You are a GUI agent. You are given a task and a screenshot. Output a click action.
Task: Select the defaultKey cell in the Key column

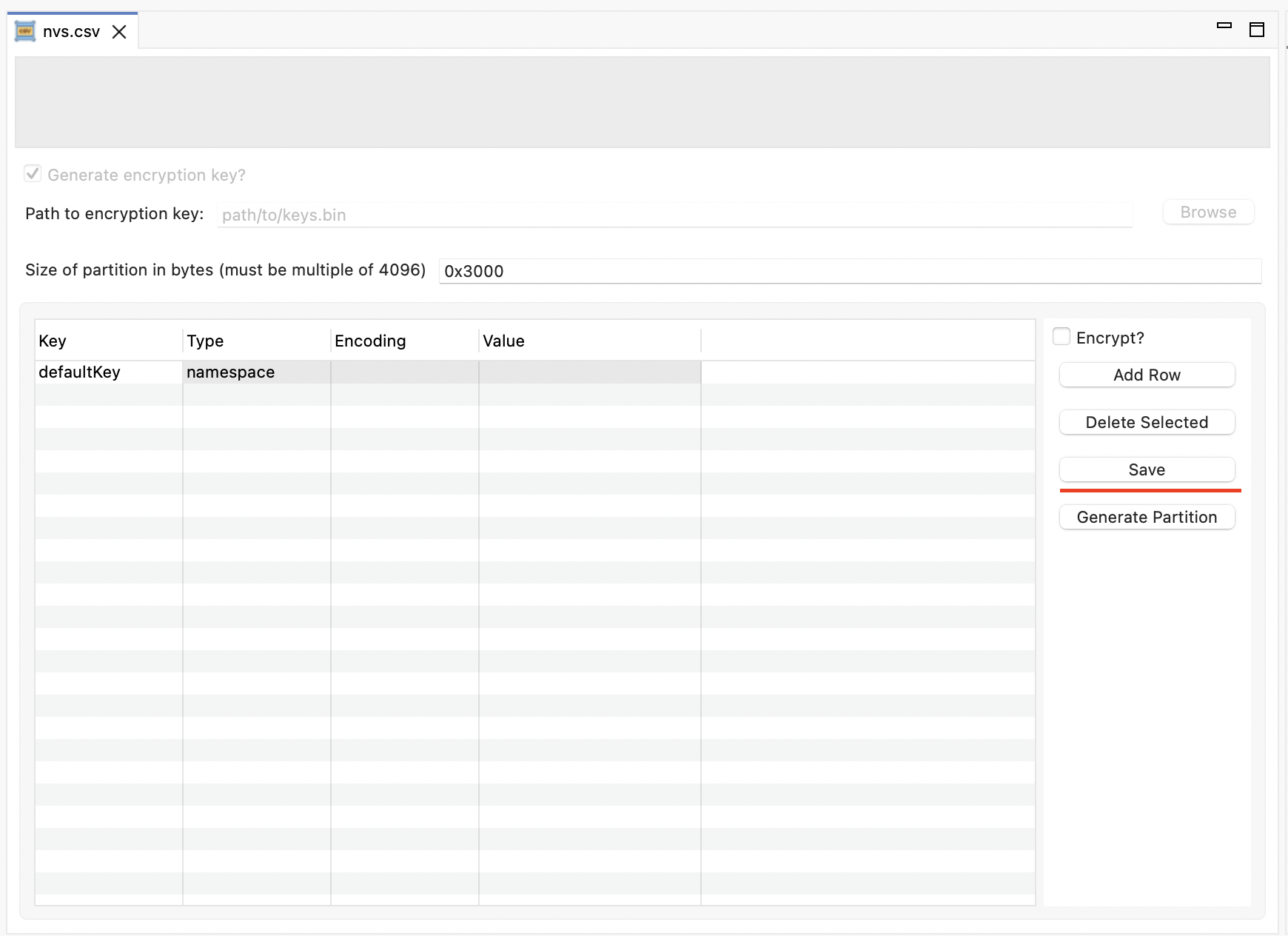(108, 372)
